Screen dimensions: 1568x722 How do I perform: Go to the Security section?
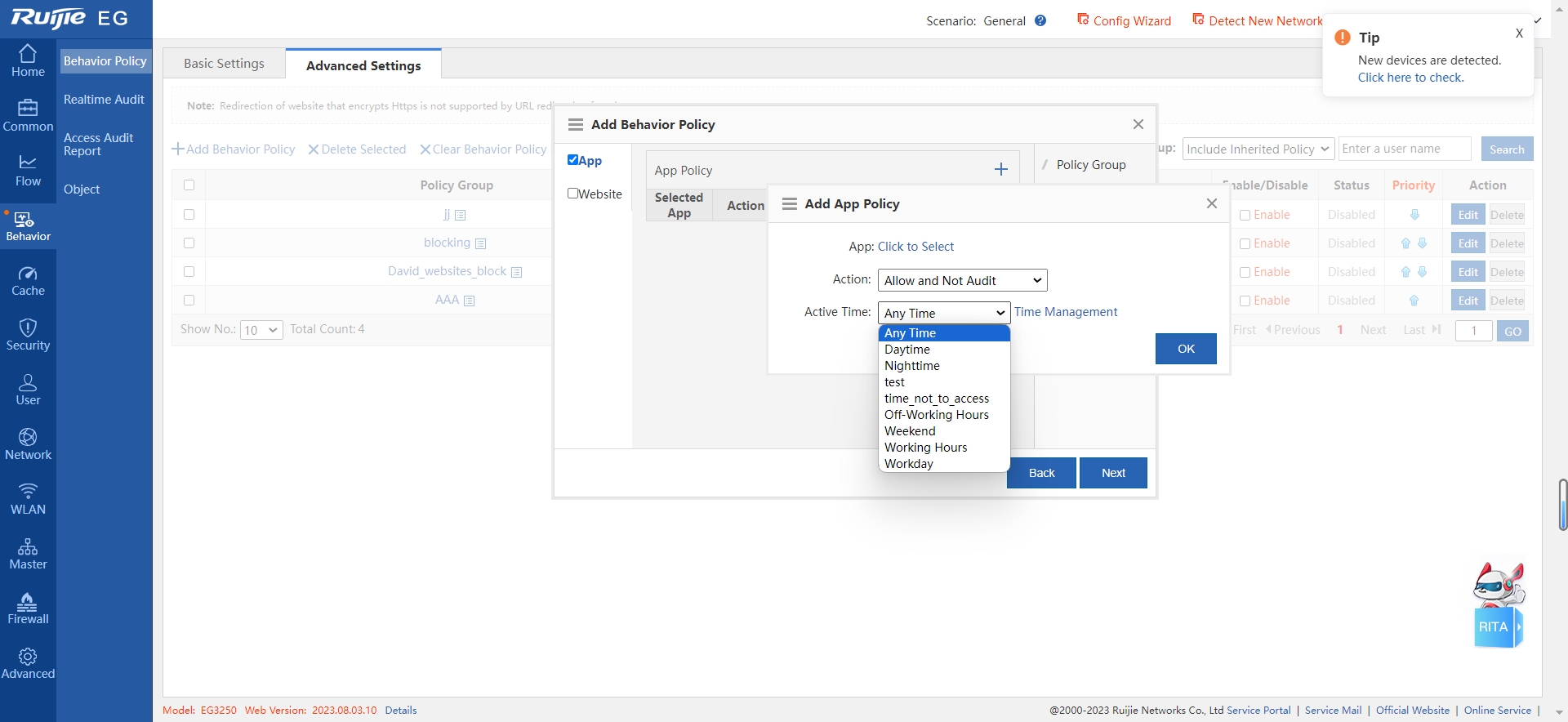click(x=28, y=335)
